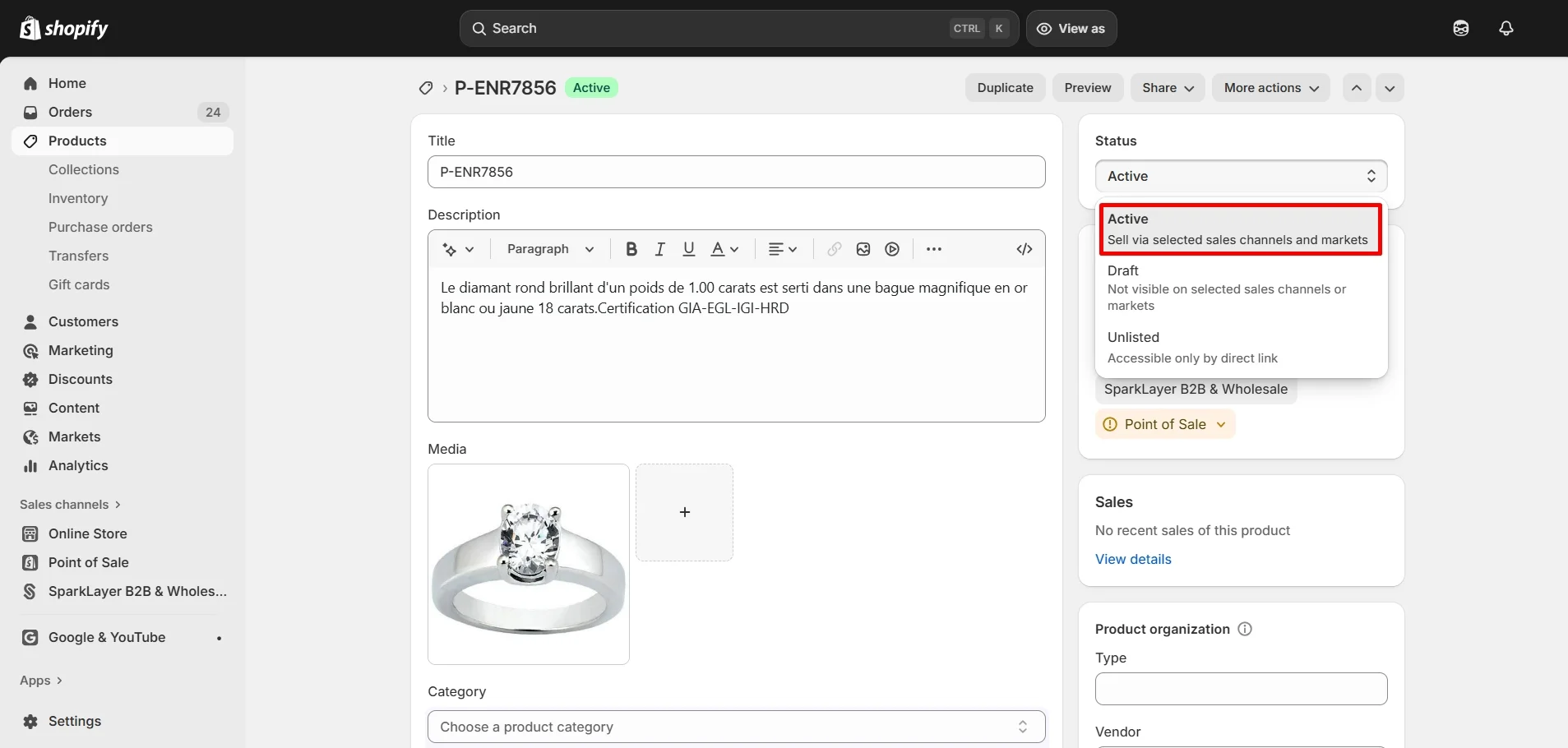Open the notifications bell in the top bar
Viewport: 1568px width, 748px height.
[x=1507, y=28]
